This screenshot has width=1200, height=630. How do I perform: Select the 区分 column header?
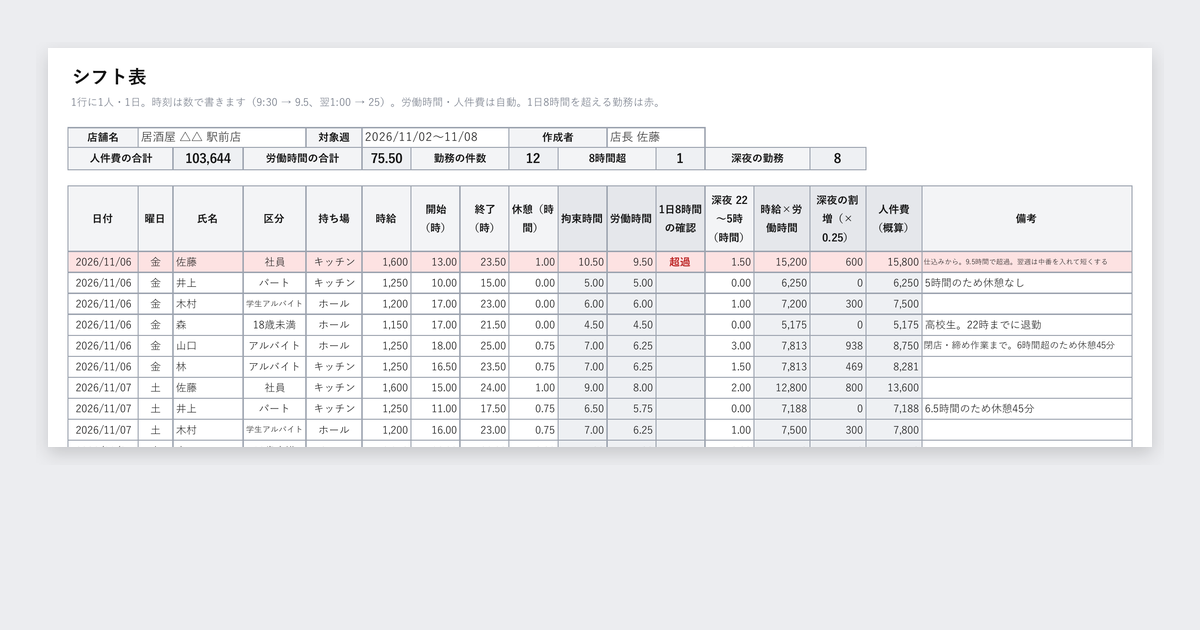point(274,218)
